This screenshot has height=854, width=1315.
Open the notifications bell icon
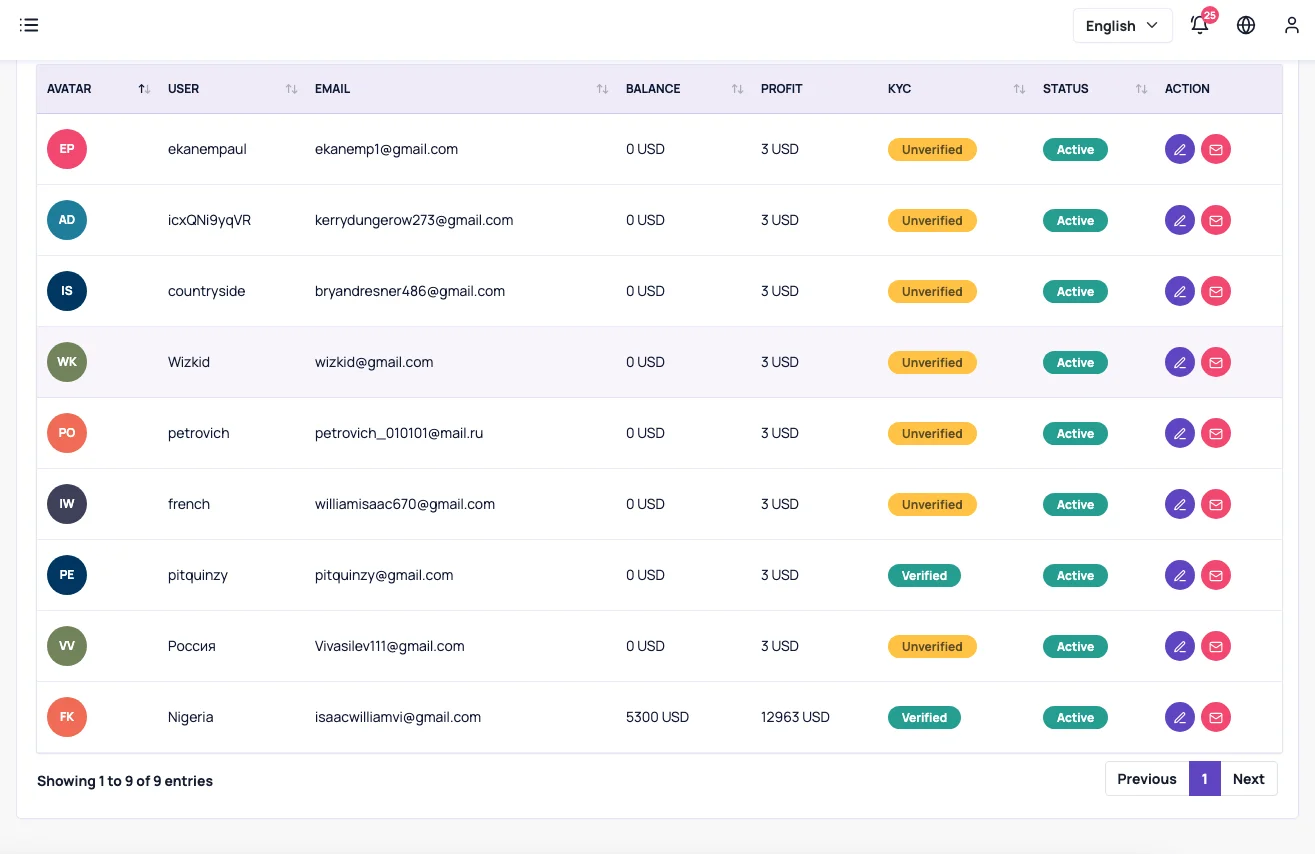1200,25
